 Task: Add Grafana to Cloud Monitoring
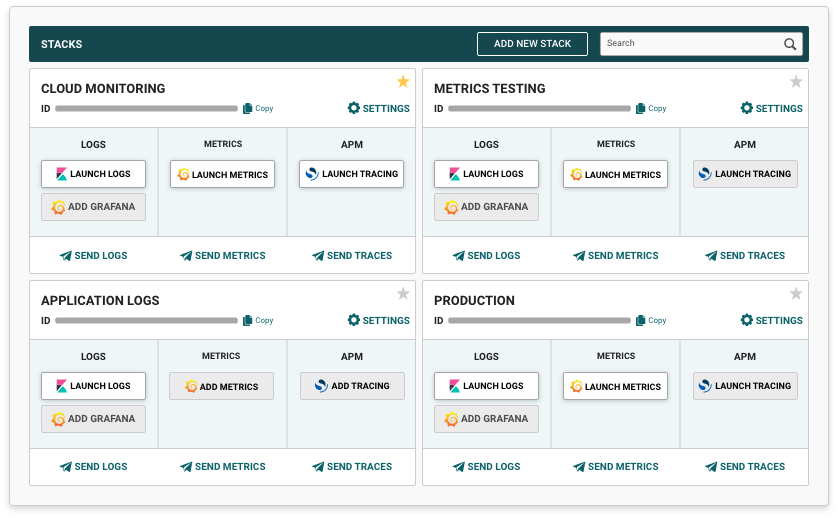pyautogui.click(x=94, y=207)
